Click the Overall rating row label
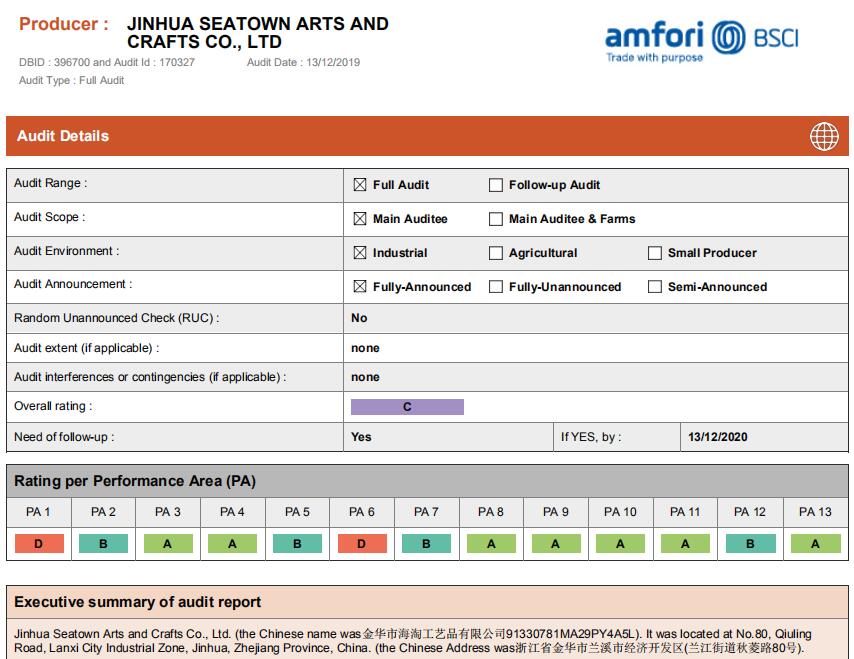The width and height of the screenshot is (854, 659). pyautogui.click(x=53, y=406)
